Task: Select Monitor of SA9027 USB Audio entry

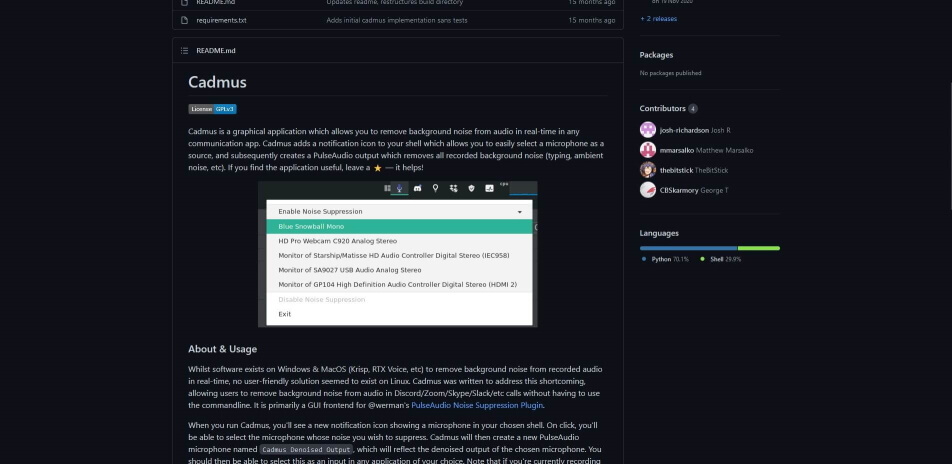Action: click(x=400, y=270)
